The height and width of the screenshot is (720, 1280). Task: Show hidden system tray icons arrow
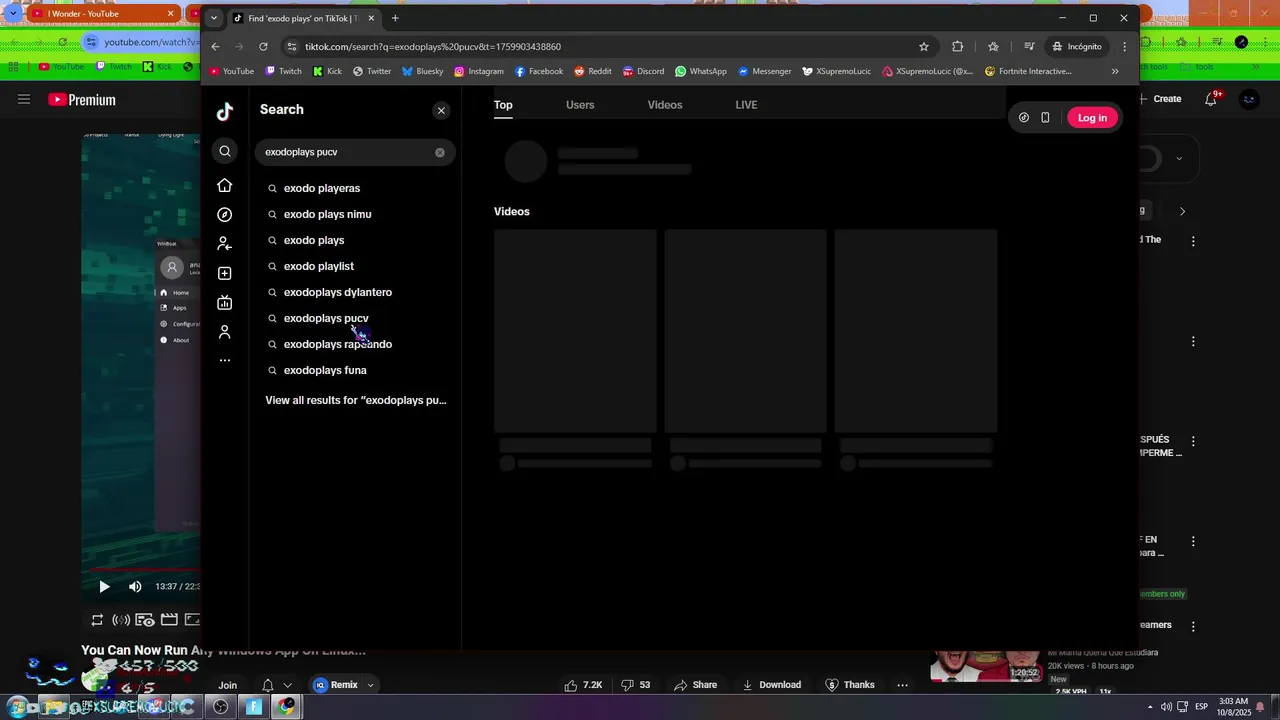tap(1150, 707)
